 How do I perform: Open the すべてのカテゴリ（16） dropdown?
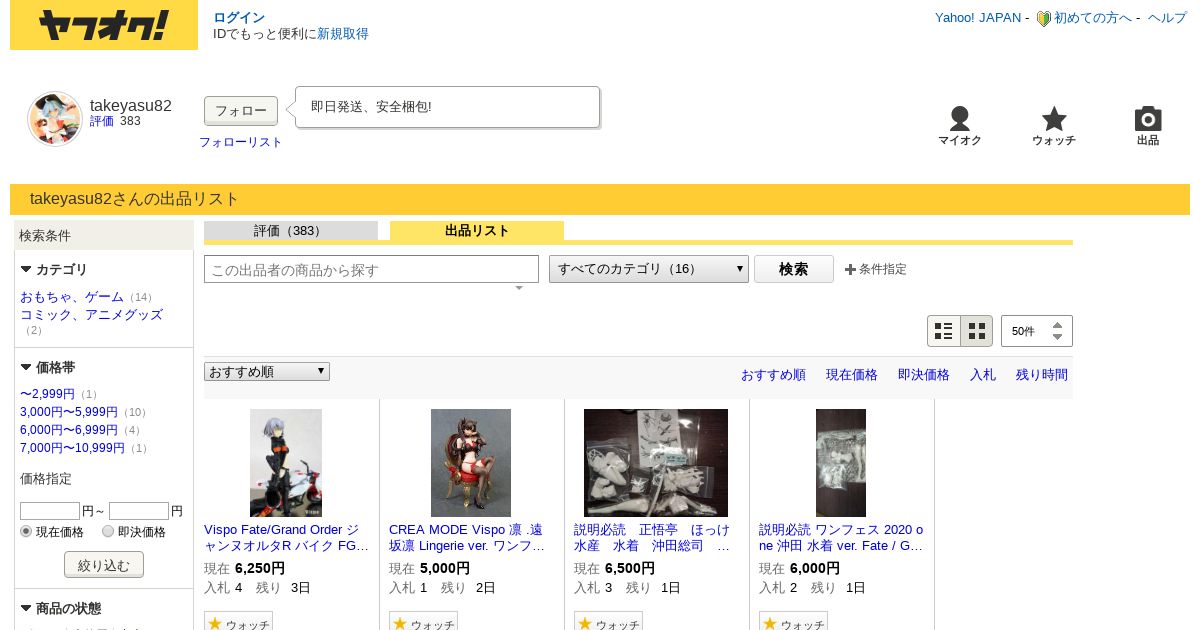(x=649, y=269)
